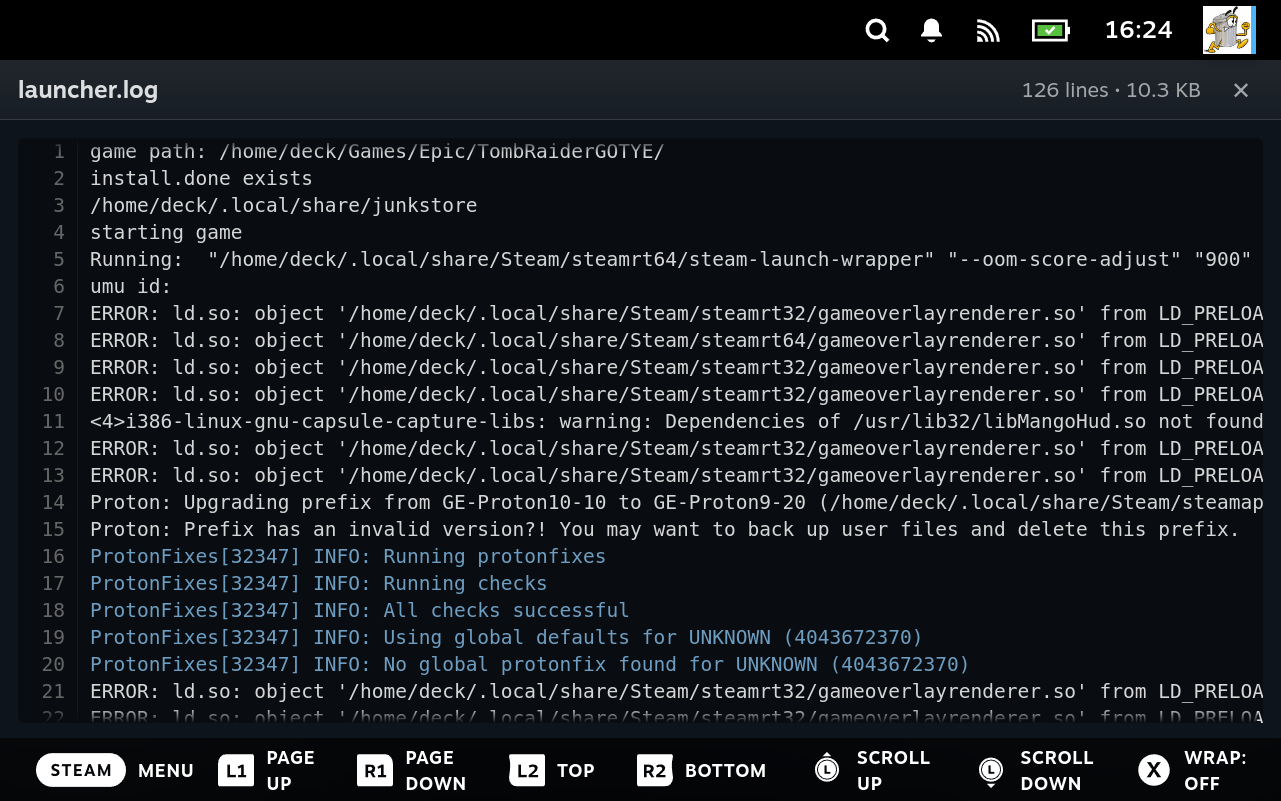
Task: Select line 21 ld.so error
Action: [676, 691]
